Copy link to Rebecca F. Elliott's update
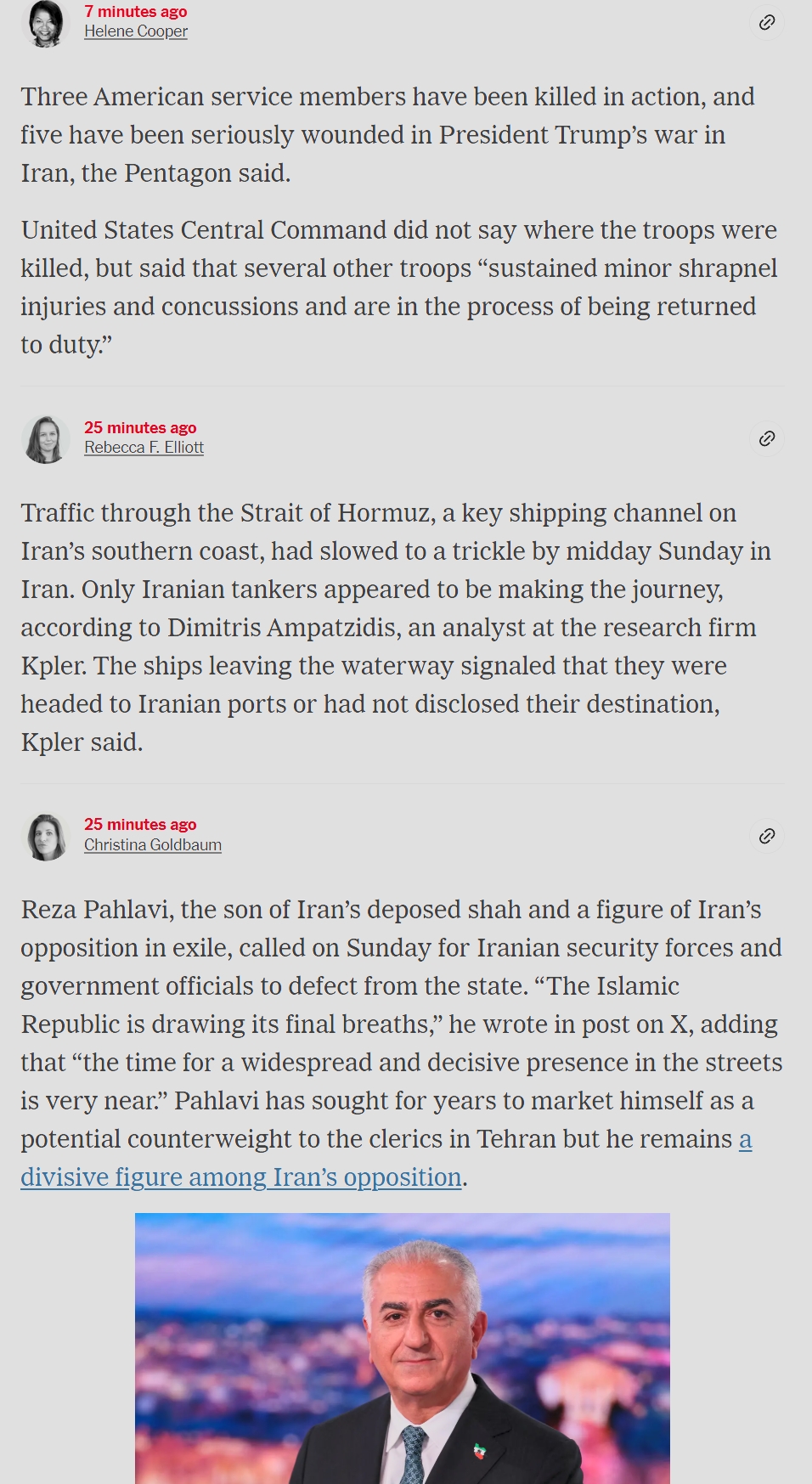 (x=767, y=438)
